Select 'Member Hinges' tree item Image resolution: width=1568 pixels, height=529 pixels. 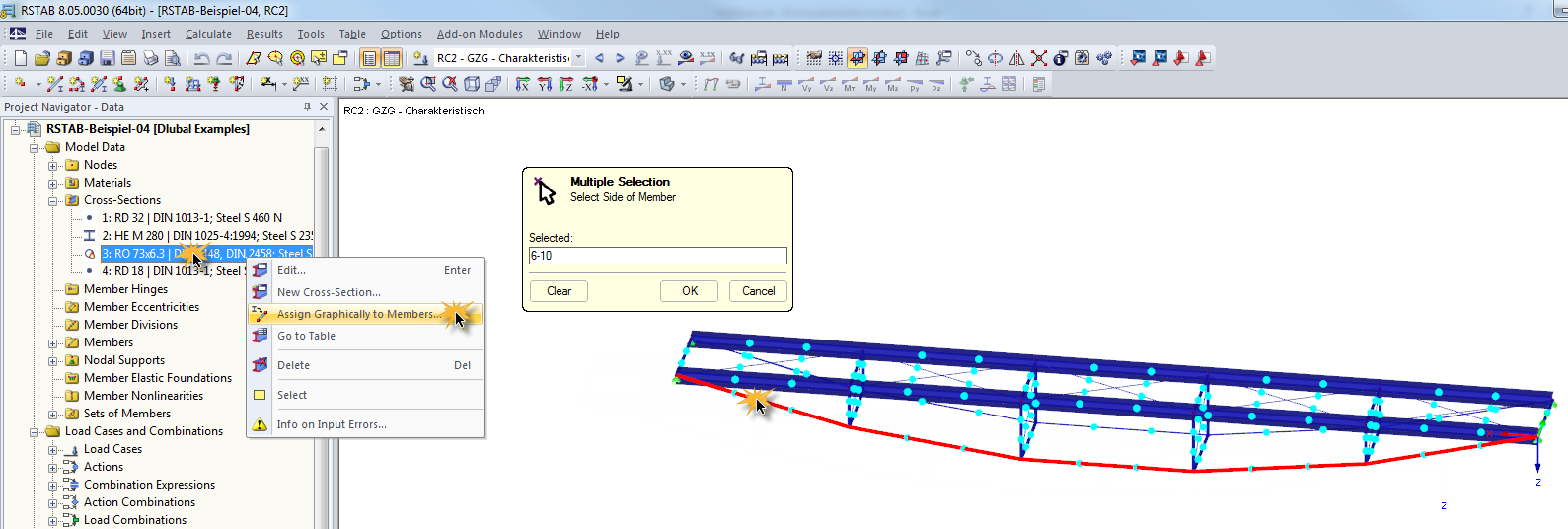coord(125,289)
